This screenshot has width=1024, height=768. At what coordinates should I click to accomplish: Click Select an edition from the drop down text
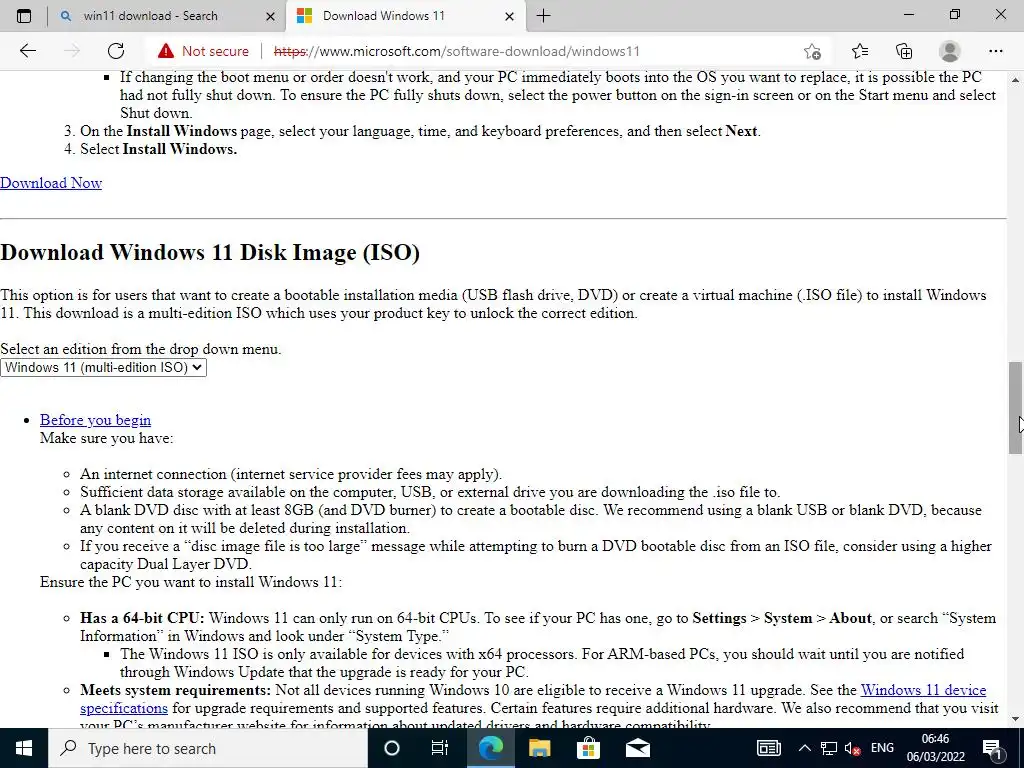pos(140,349)
